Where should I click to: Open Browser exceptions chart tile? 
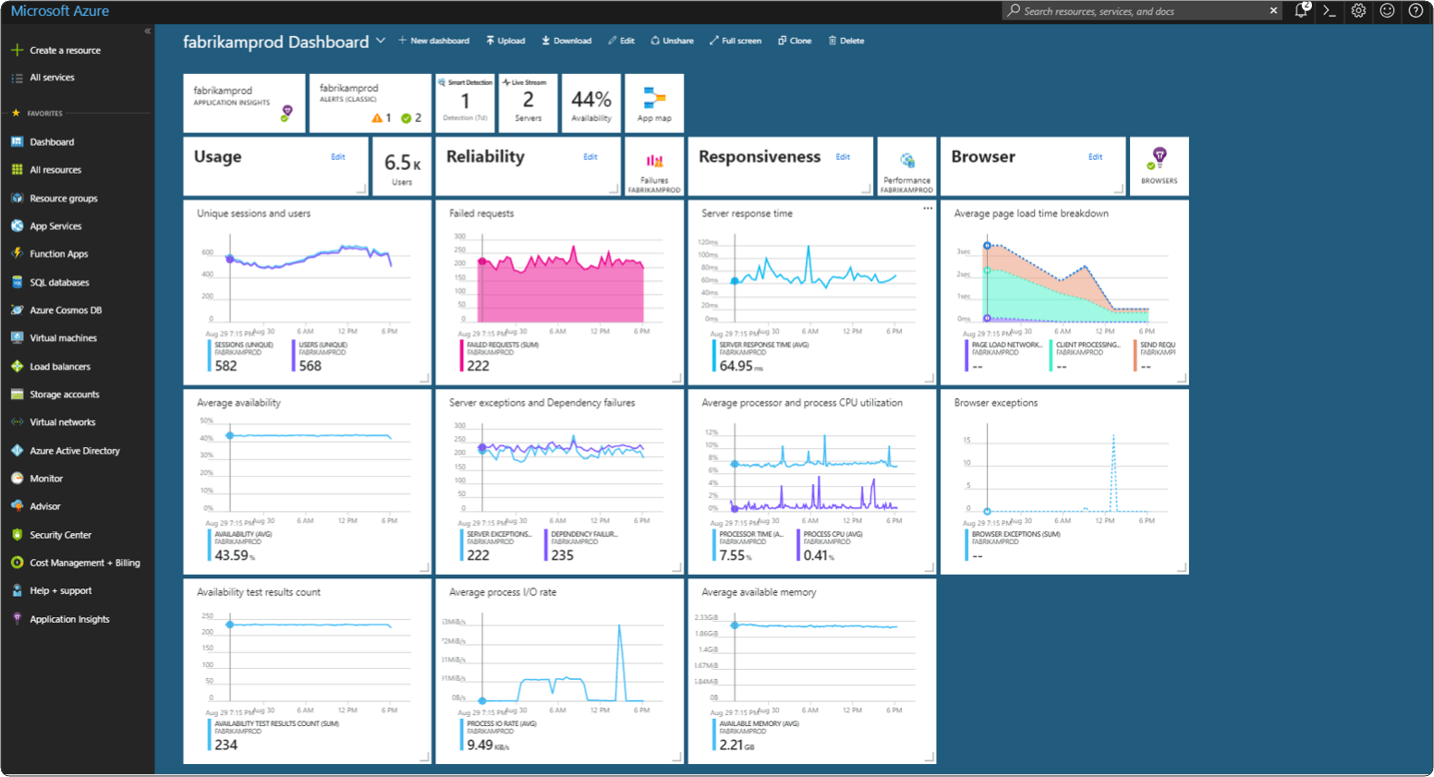tap(1064, 482)
